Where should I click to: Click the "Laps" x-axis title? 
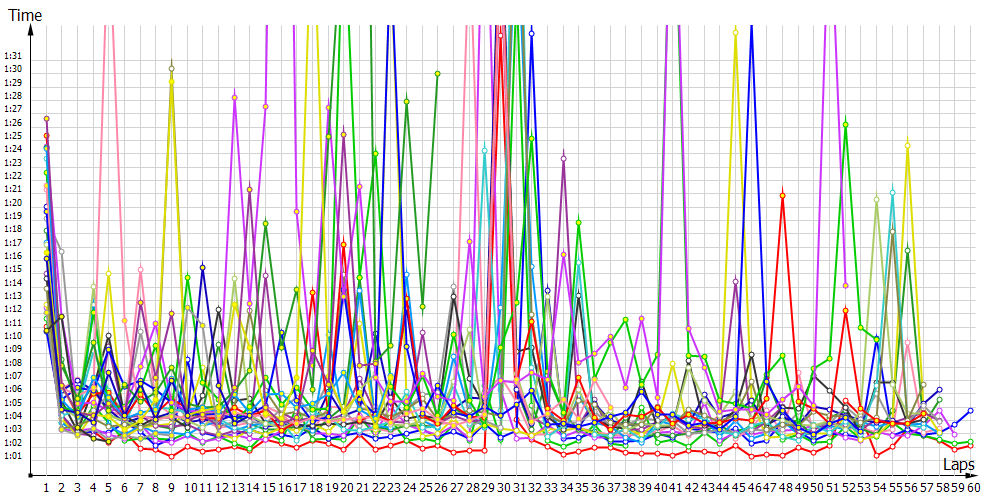pos(959,465)
